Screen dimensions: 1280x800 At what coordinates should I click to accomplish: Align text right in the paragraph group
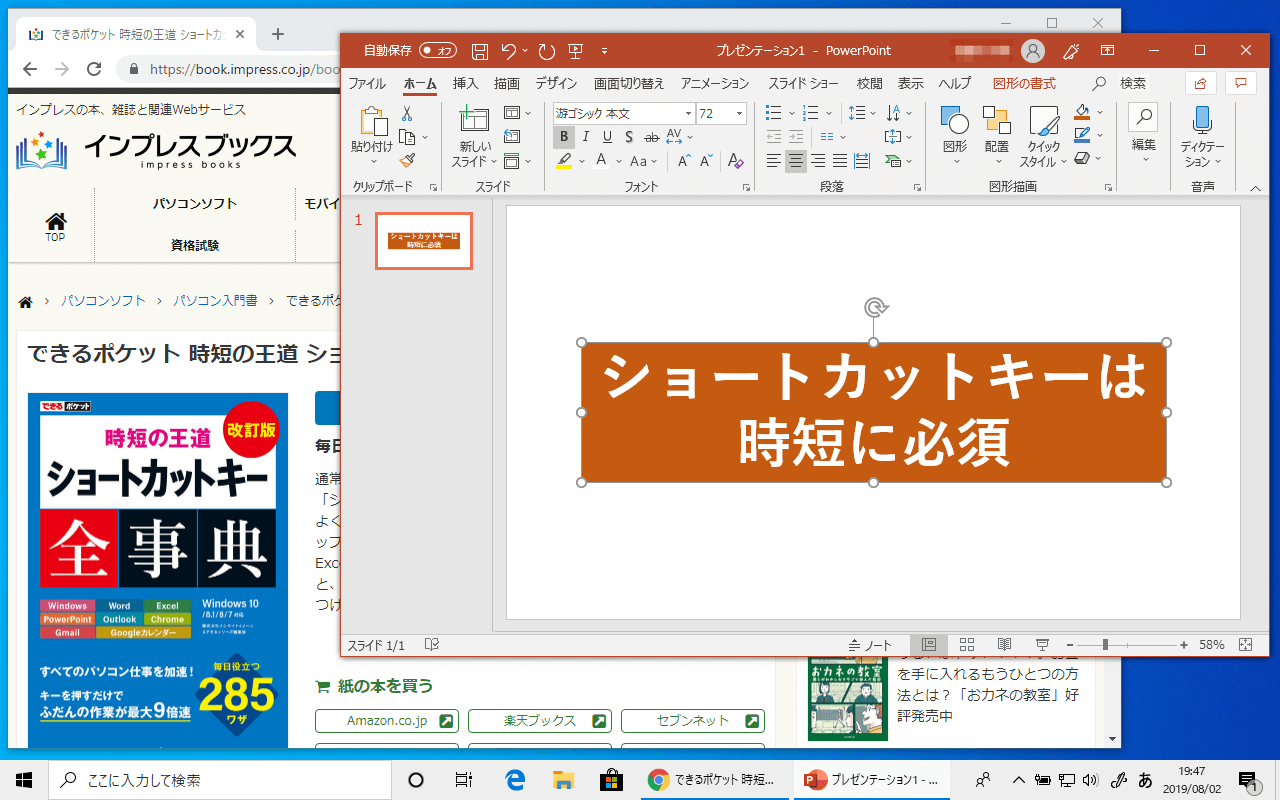click(x=818, y=161)
